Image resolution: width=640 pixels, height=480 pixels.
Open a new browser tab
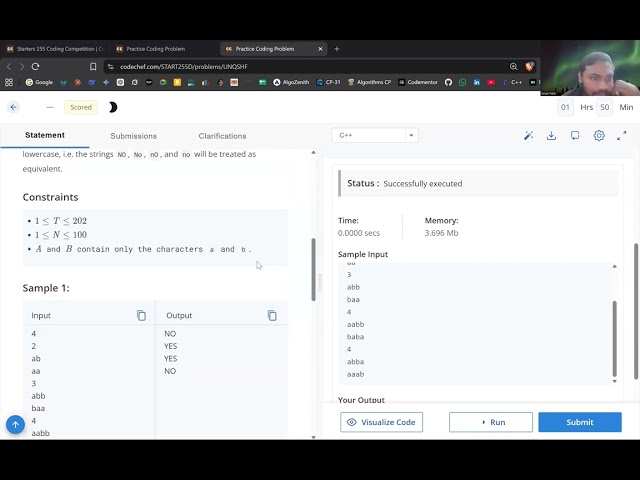(336, 49)
